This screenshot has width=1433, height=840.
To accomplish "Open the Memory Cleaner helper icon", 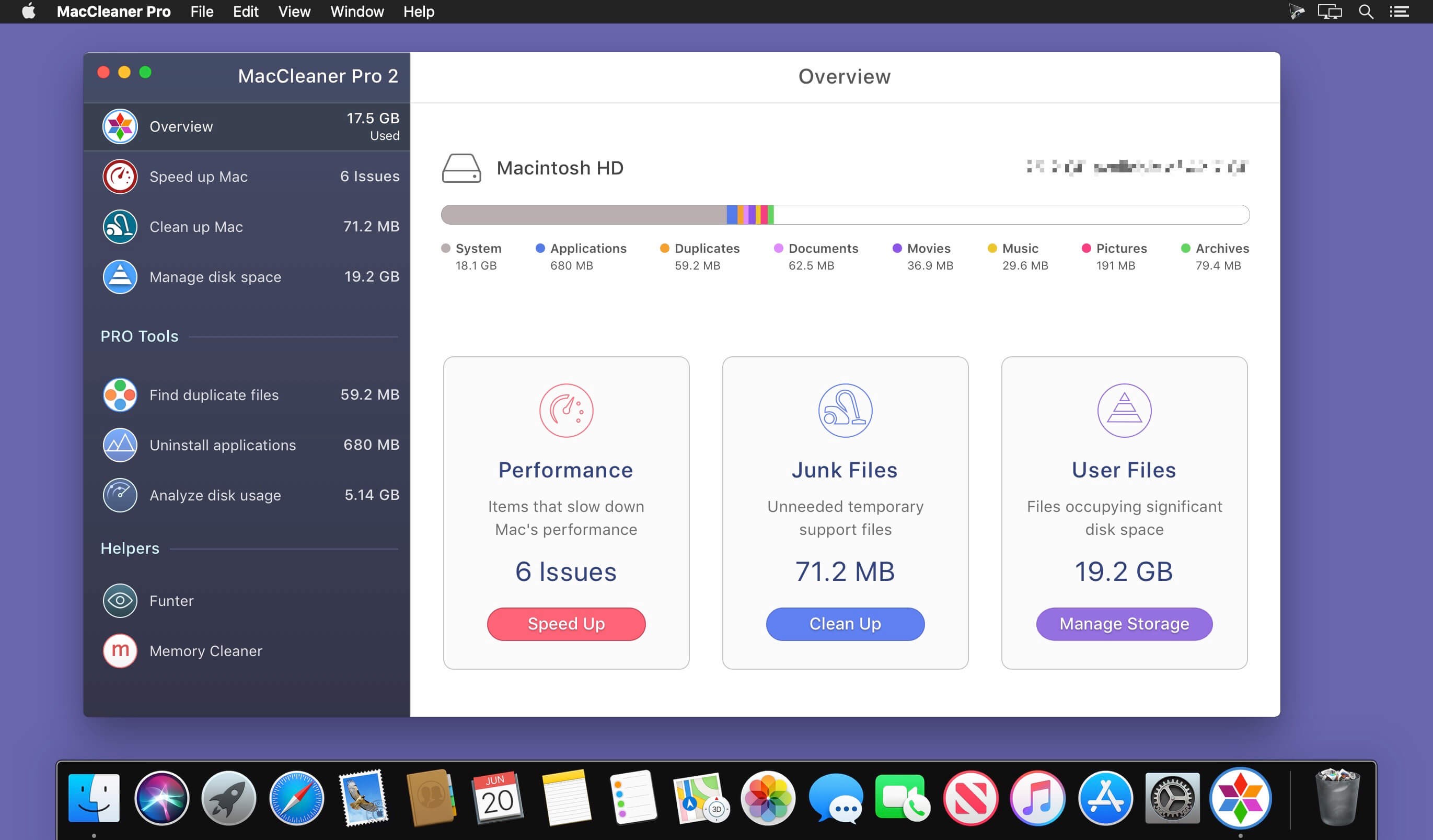I will [x=120, y=651].
